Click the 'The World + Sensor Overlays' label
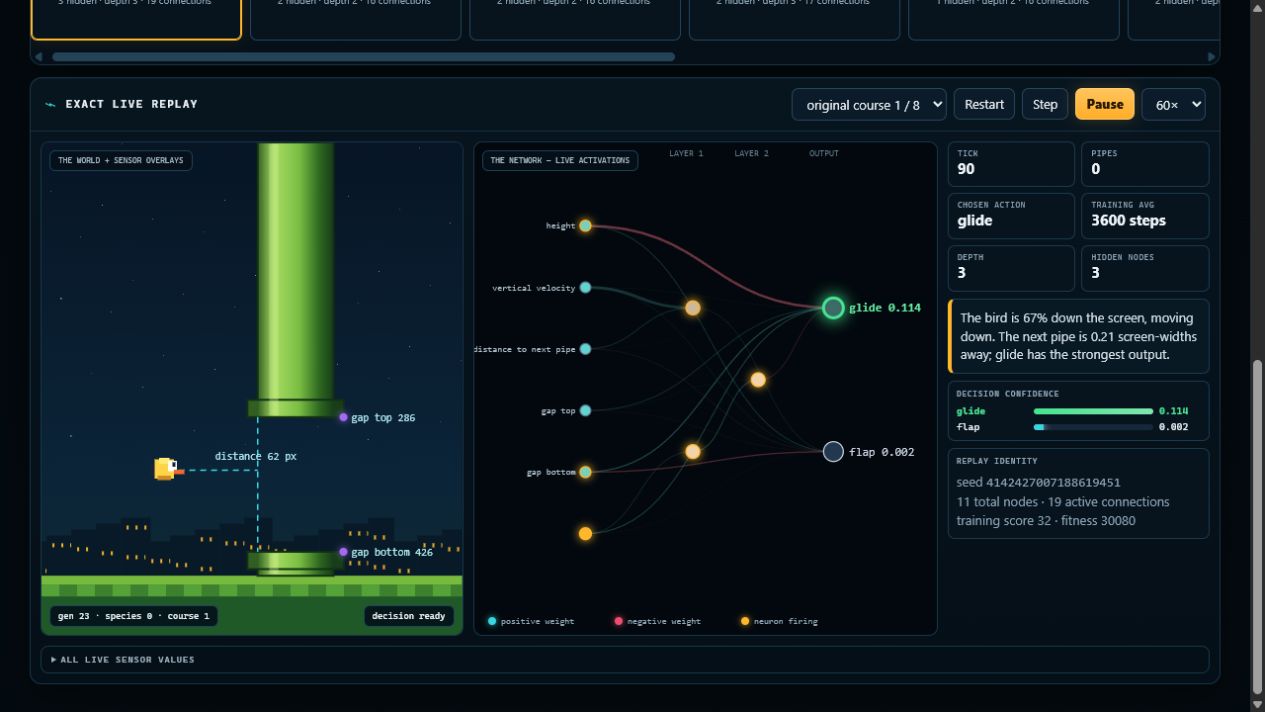1265x712 pixels. click(x=121, y=160)
